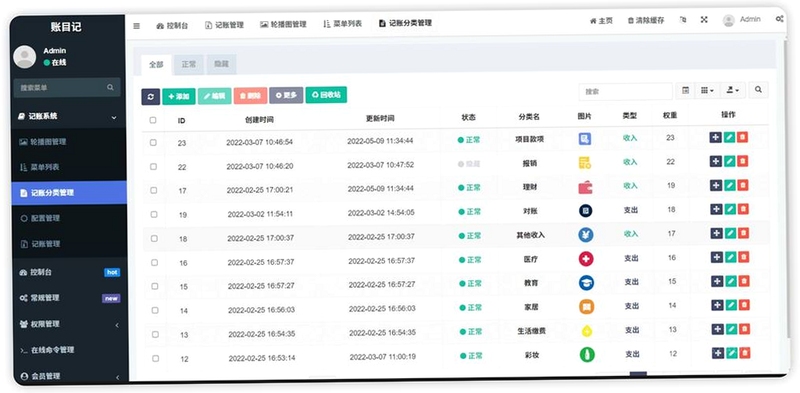Image resolution: width=800 pixels, height=393 pixels.
Task: Click the move icon for row ID 16
Action: tap(717, 257)
